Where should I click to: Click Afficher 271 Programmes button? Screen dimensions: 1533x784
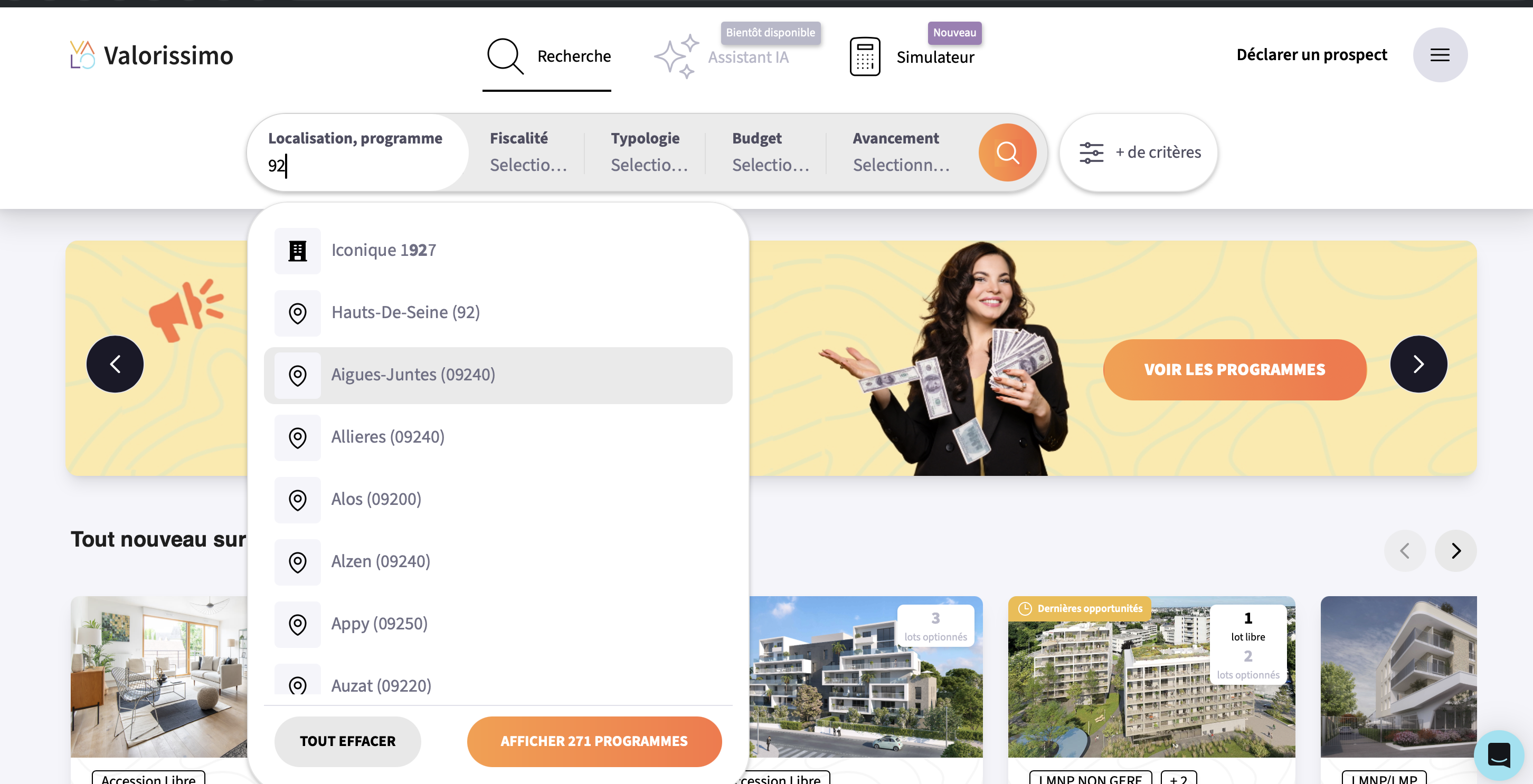(x=594, y=741)
